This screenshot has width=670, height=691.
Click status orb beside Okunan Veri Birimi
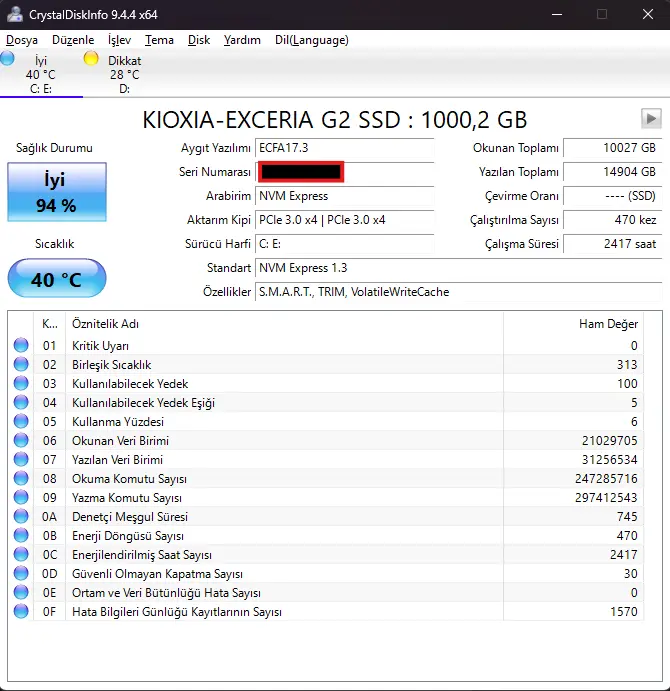tap(21, 440)
